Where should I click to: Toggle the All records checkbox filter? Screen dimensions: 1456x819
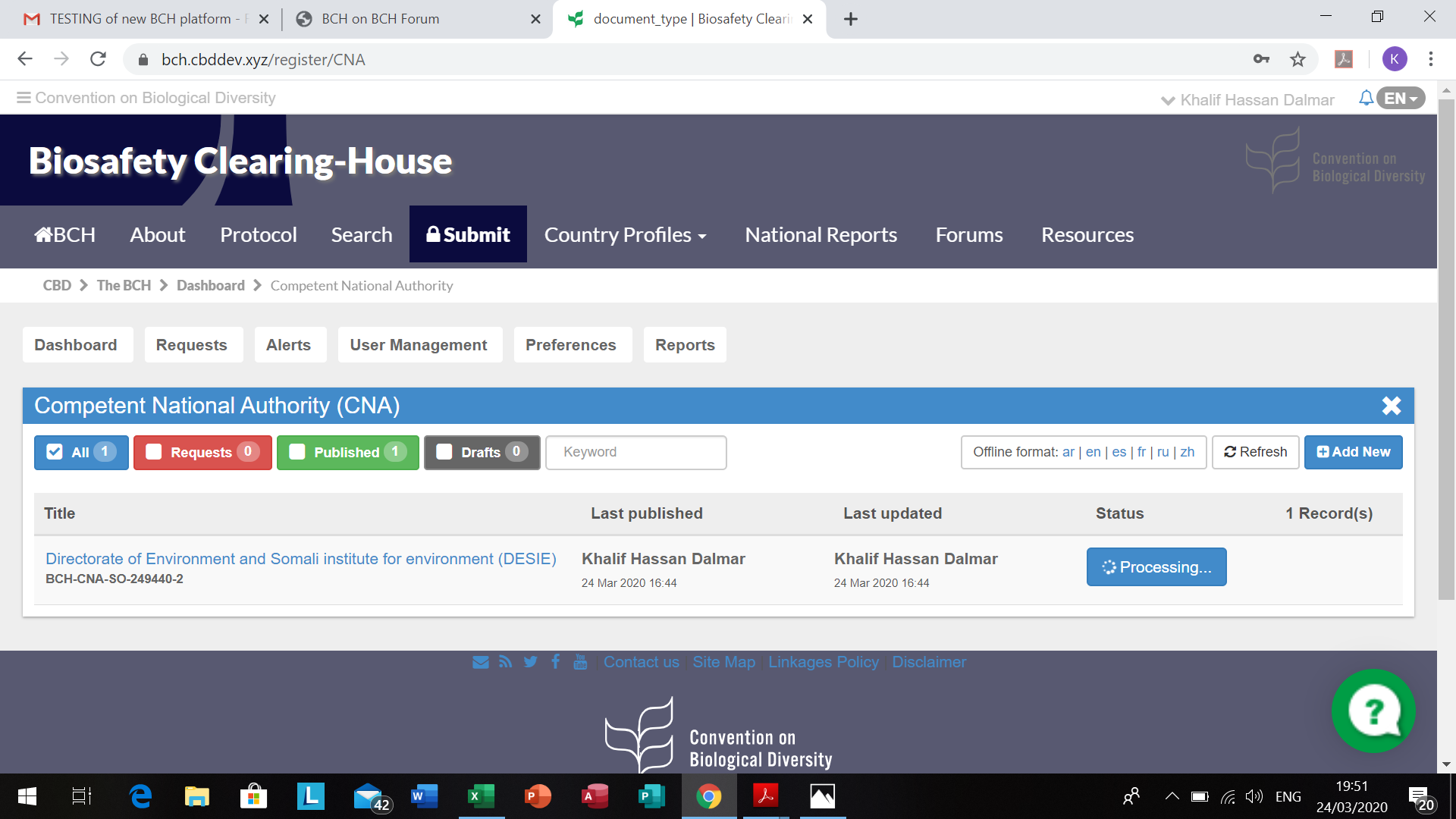[x=55, y=452]
